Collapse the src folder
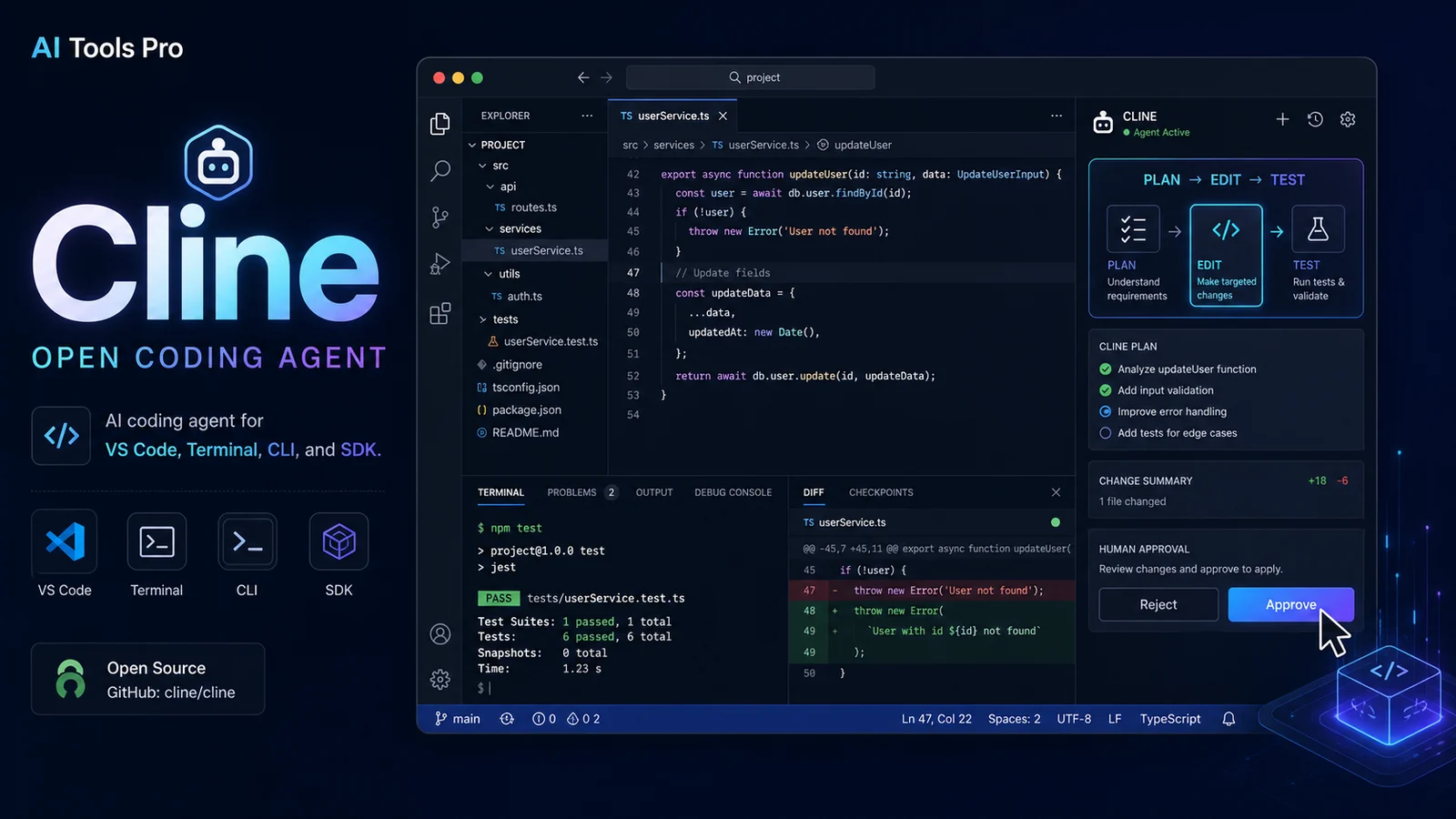 482,166
